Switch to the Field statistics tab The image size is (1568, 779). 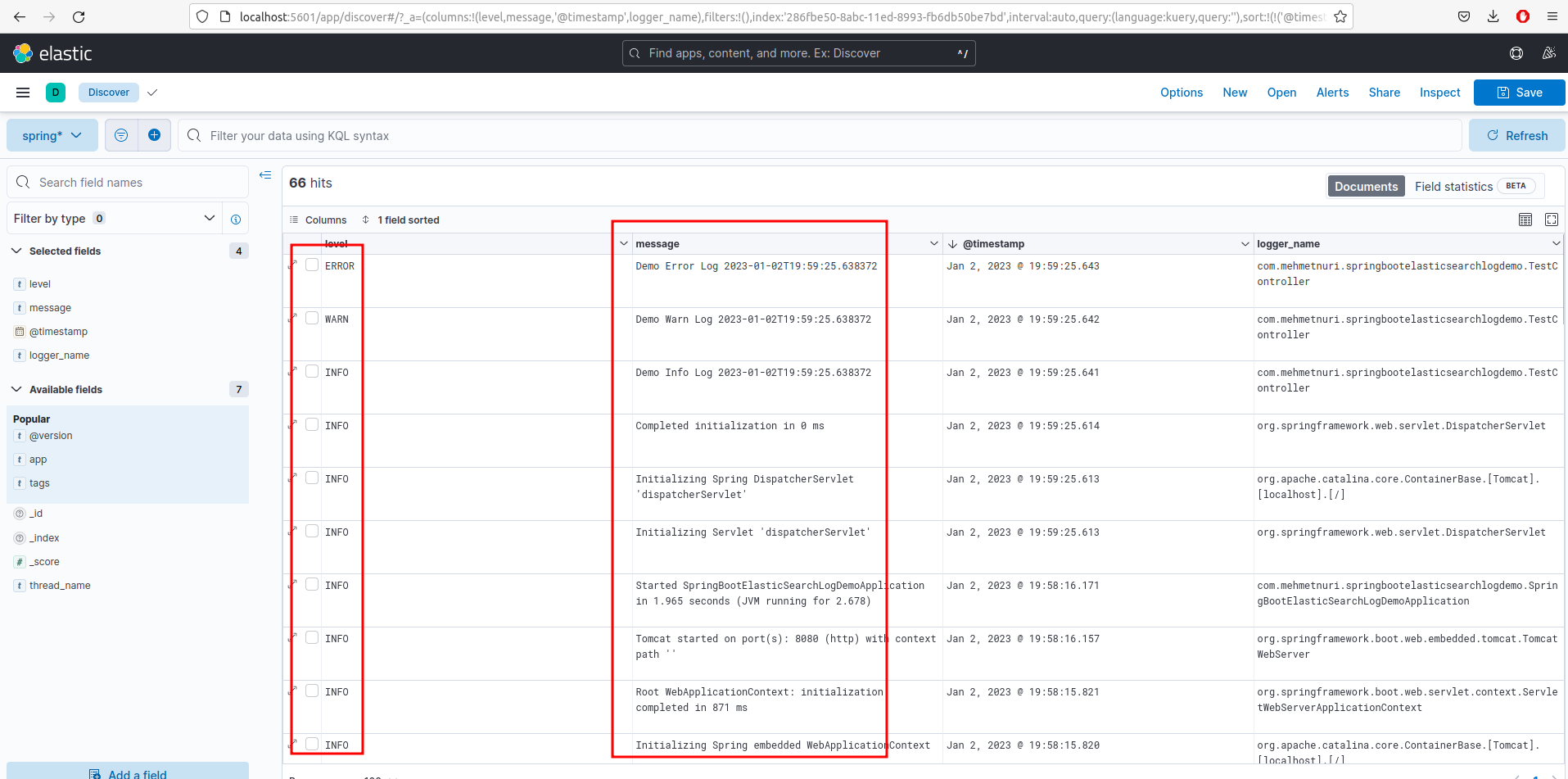click(x=1474, y=187)
